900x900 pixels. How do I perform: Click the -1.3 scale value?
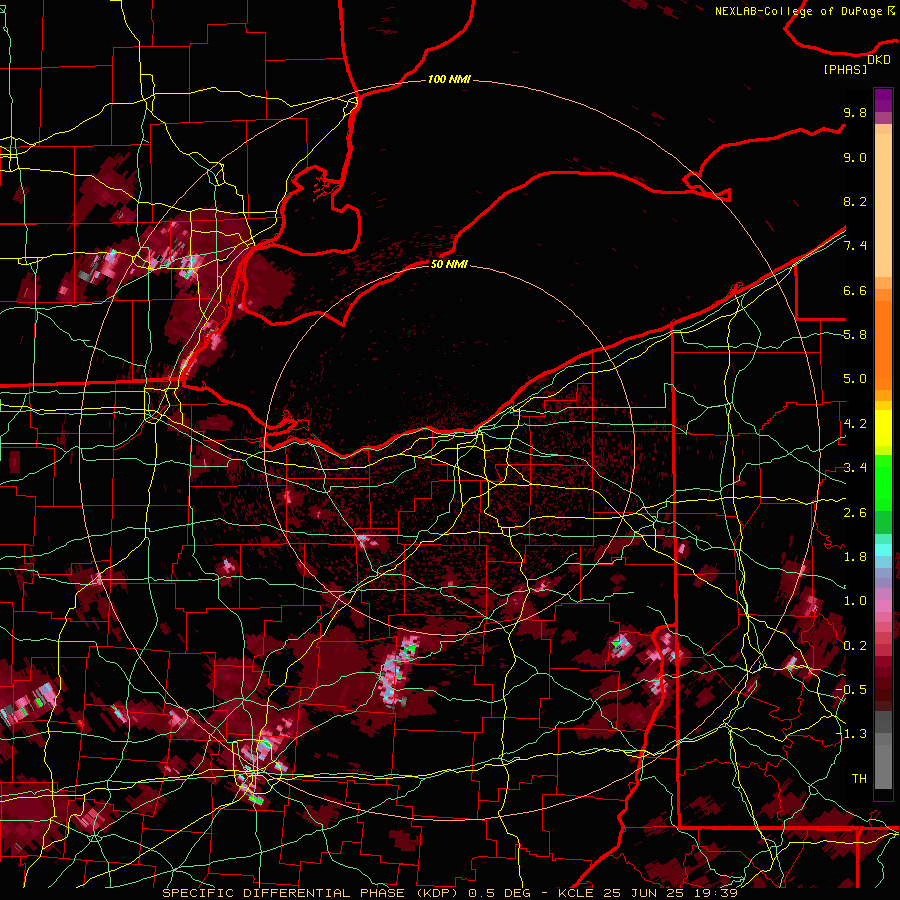(851, 734)
